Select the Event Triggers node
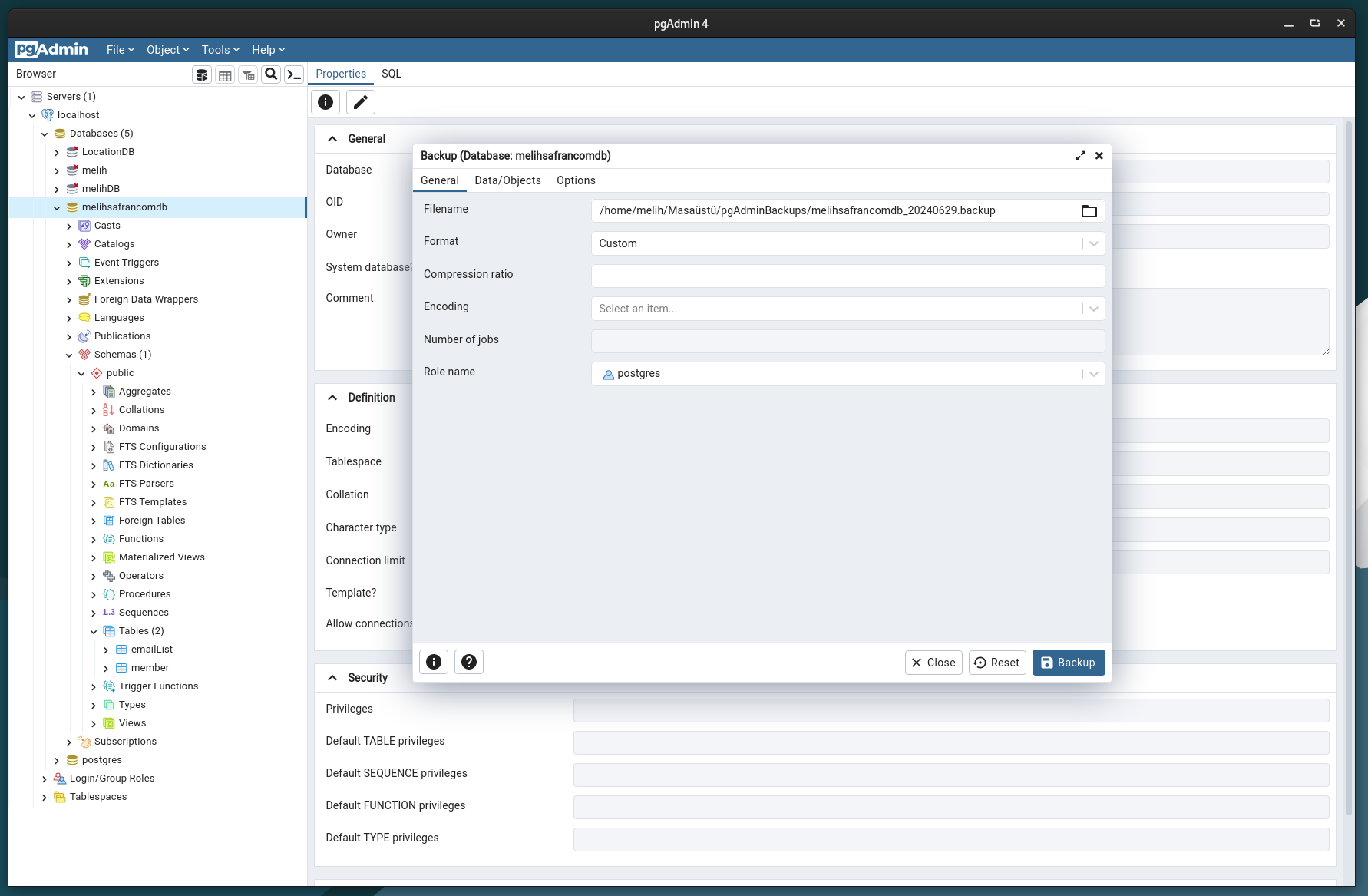 tap(127, 263)
